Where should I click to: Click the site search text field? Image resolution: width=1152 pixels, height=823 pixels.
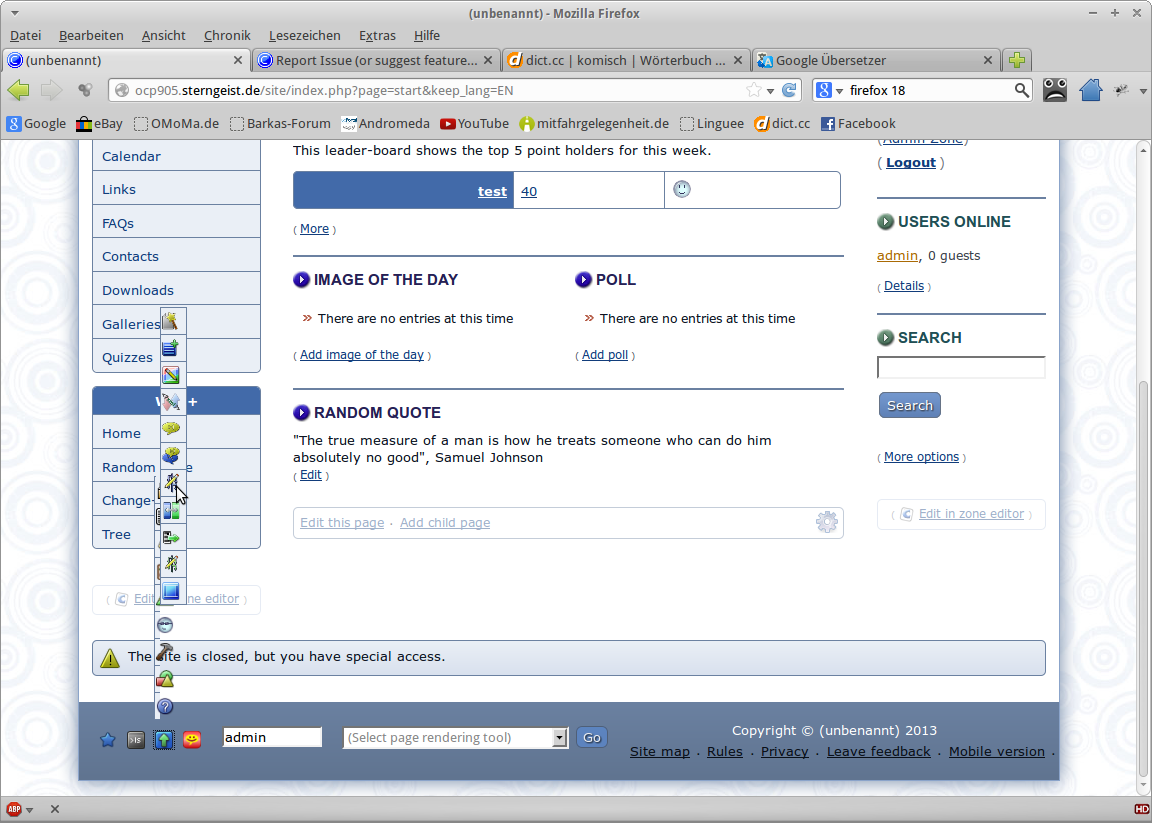[x=960, y=367]
